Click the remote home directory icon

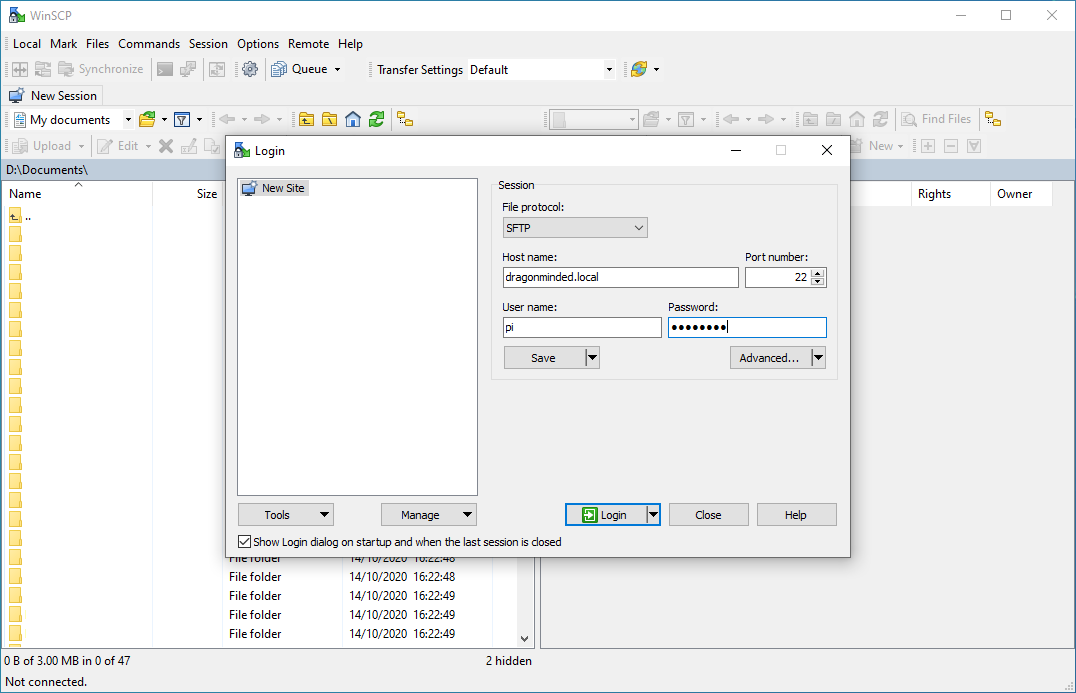856,119
